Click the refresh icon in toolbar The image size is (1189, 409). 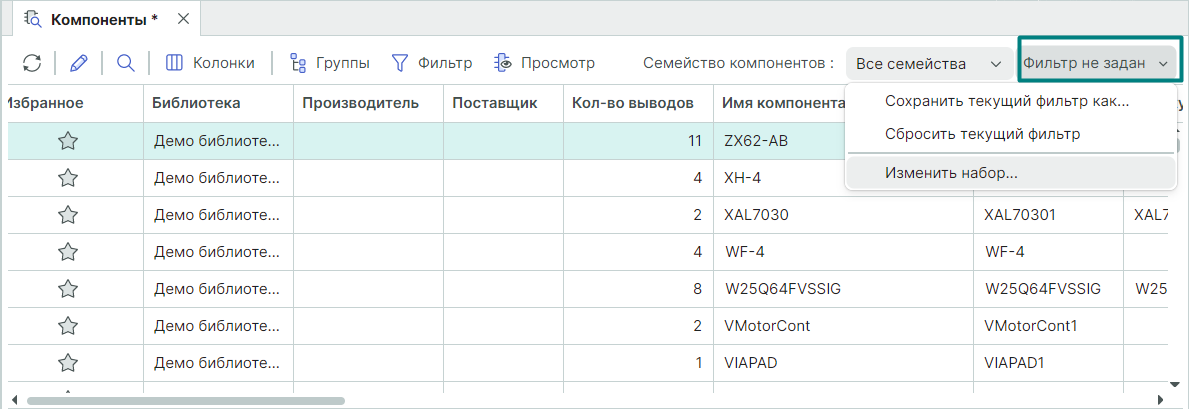[32, 63]
